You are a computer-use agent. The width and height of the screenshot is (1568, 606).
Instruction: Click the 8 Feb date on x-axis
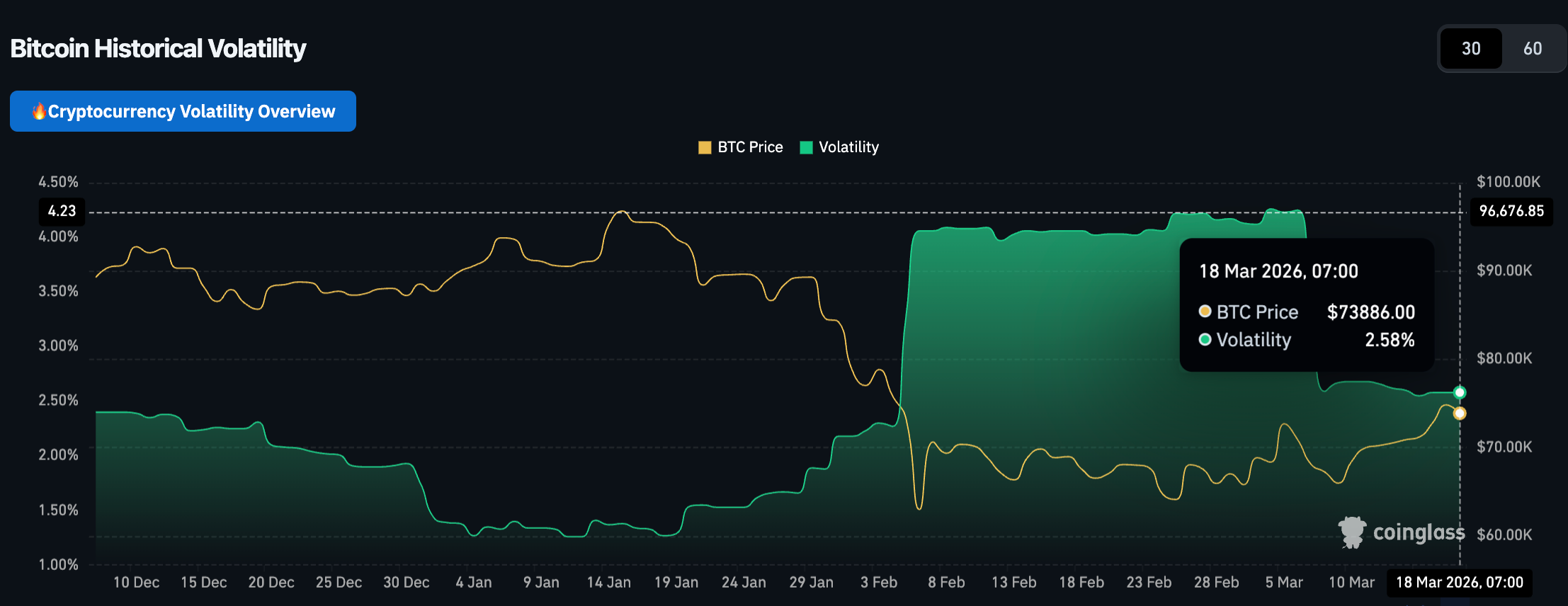pos(946,582)
